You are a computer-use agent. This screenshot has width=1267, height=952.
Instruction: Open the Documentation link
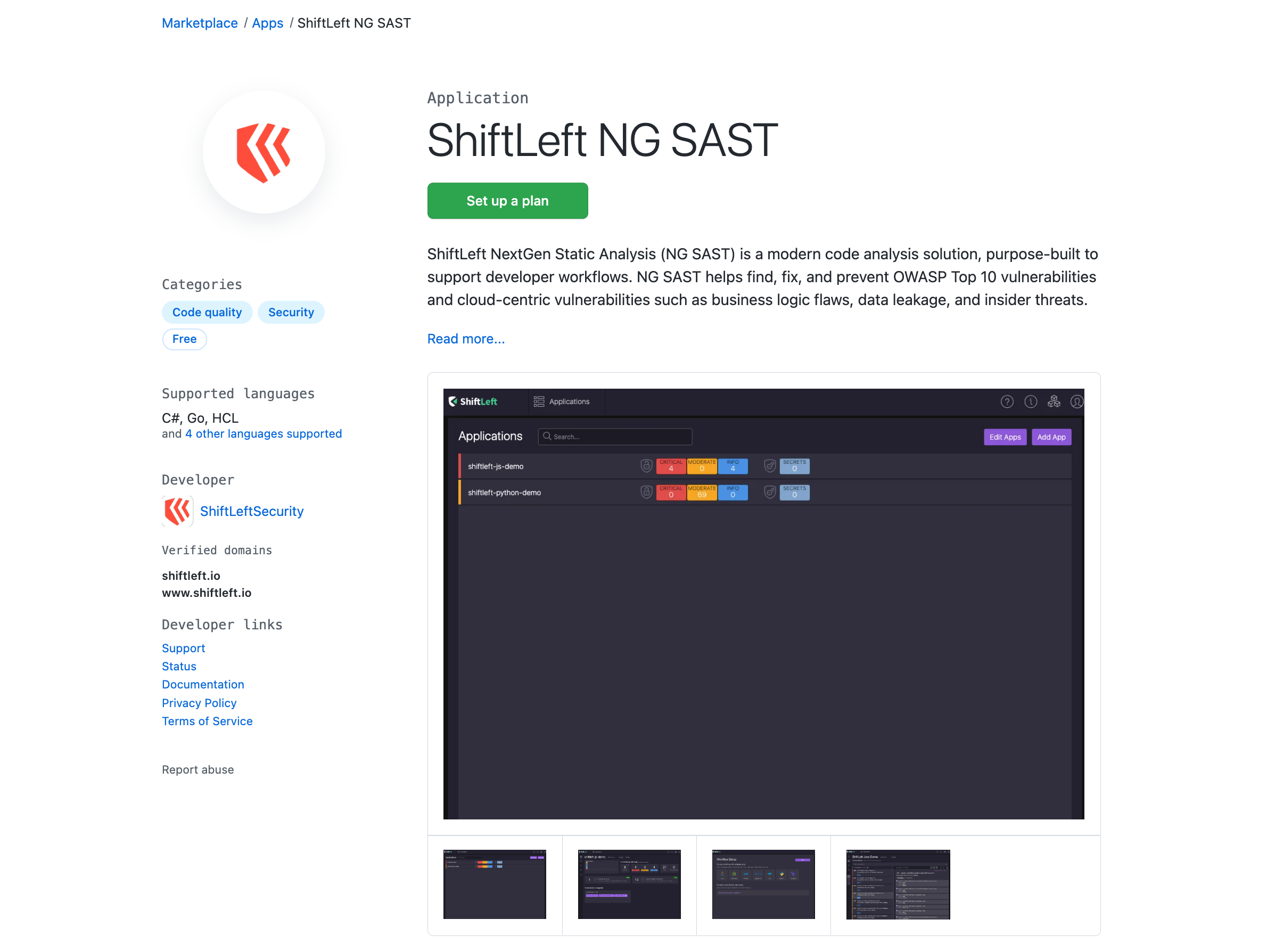click(x=203, y=685)
